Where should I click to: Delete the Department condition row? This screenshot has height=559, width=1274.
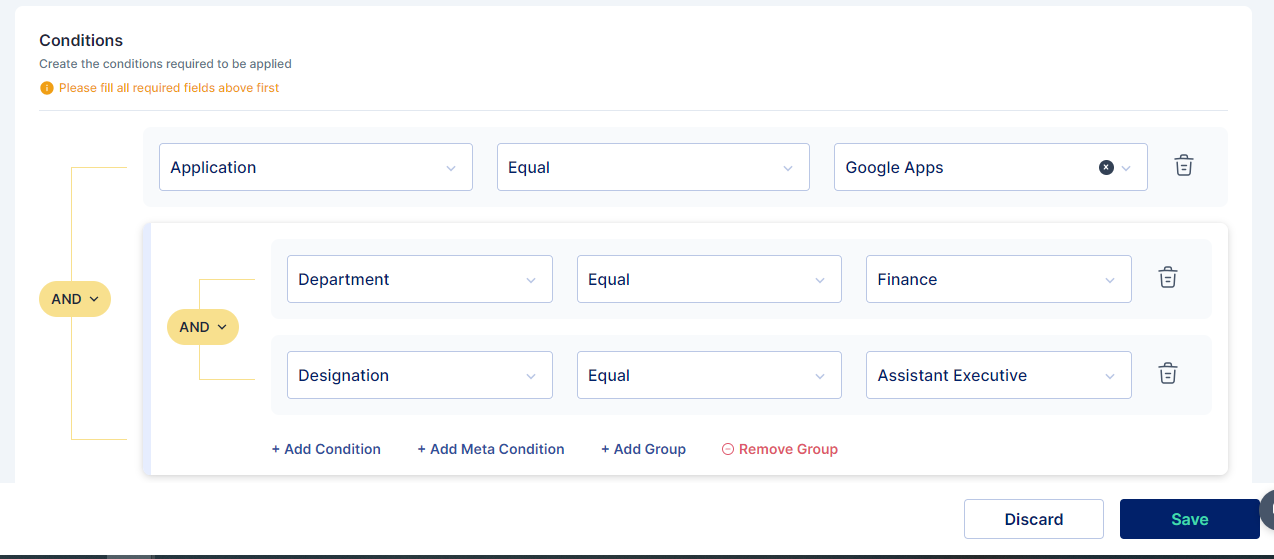1167,278
